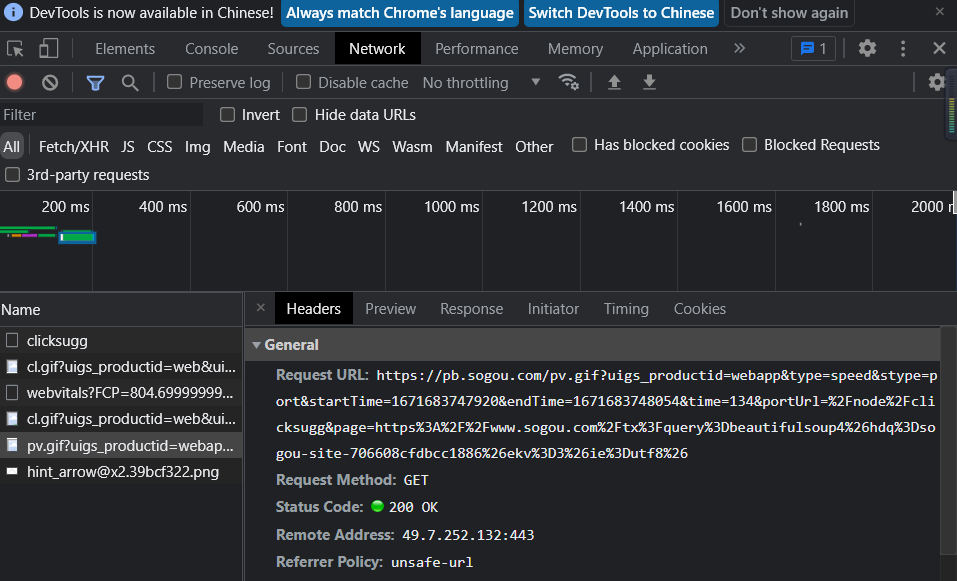957x581 pixels.
Task: Enable the Blocked Requests checkbox
Action: pyautogui.click(x=749, y=145)
